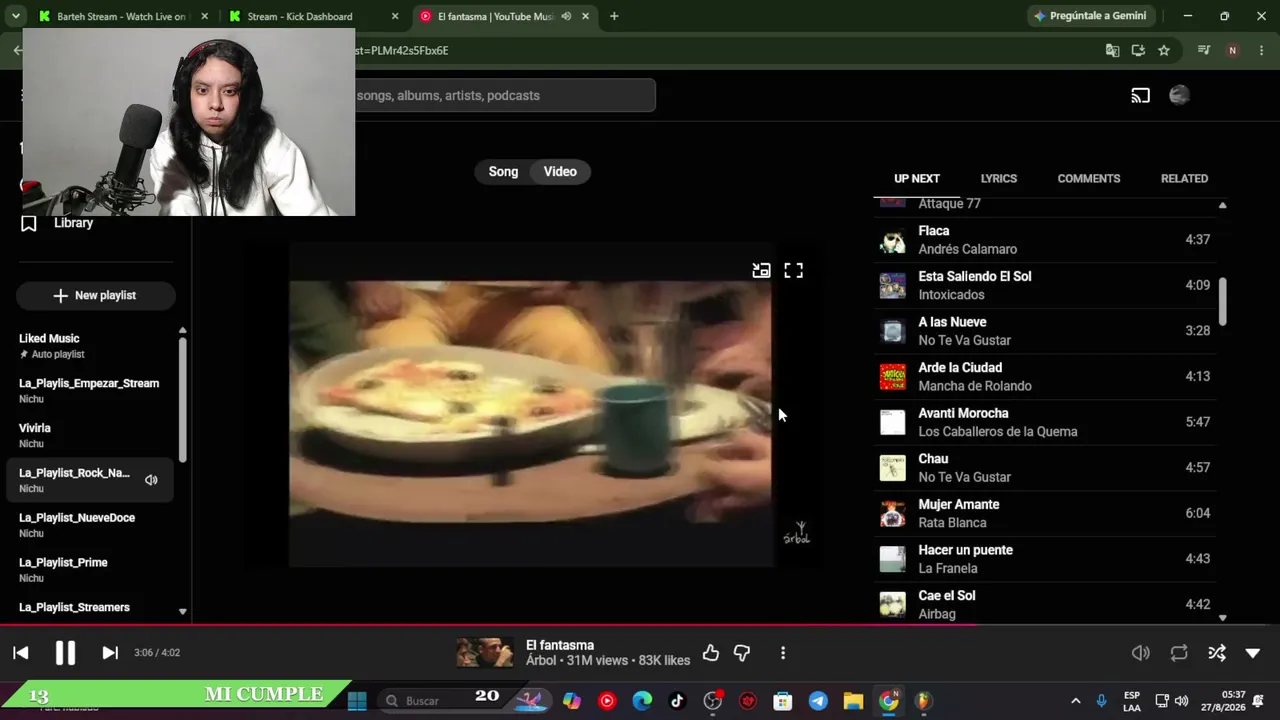This screenshot has width=1280, height=720.
Task: Ask Gemini from the browser title bar
Action: 1093,16
